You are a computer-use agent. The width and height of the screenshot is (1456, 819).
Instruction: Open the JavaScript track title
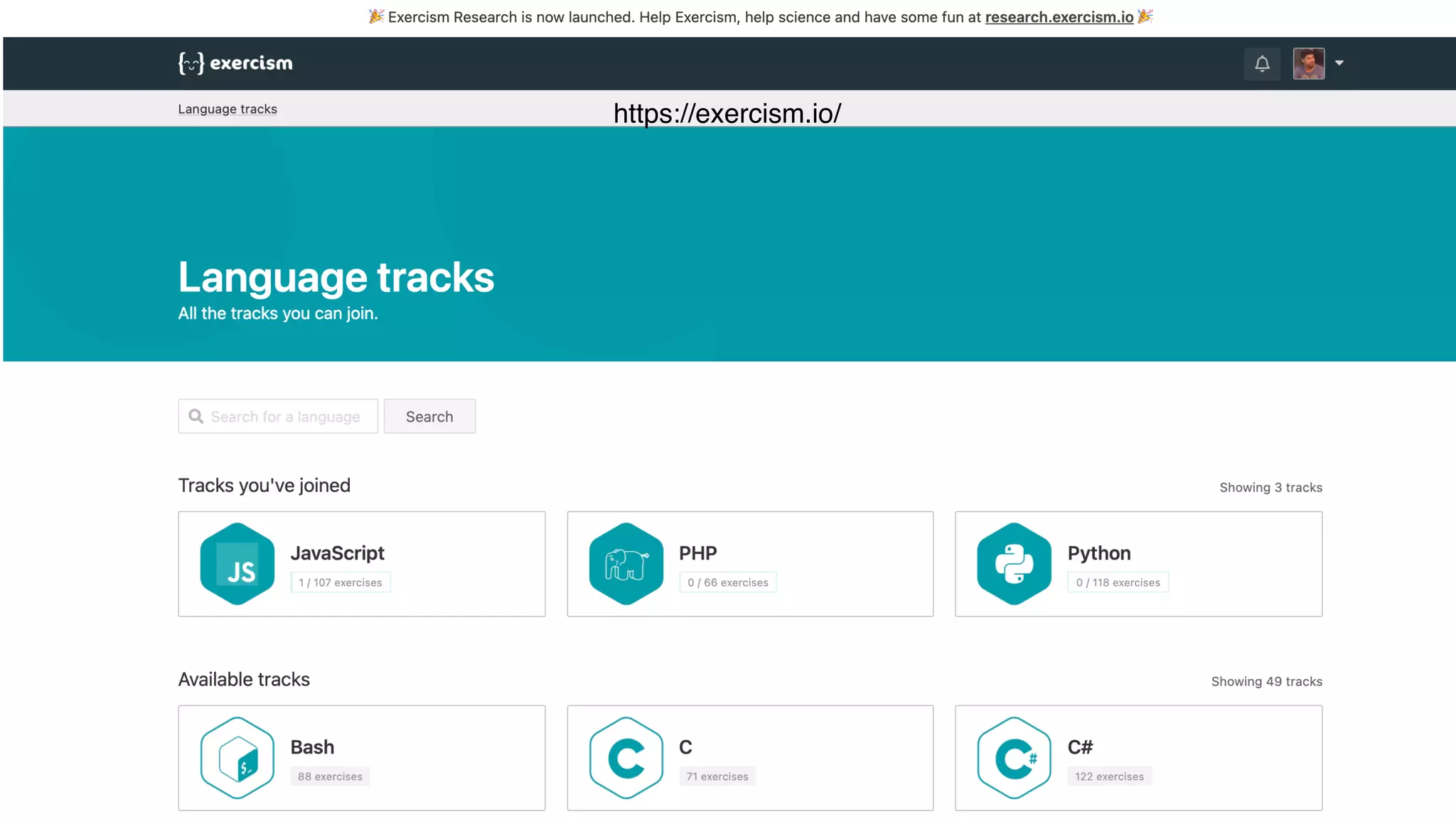(x=337, y=553)
